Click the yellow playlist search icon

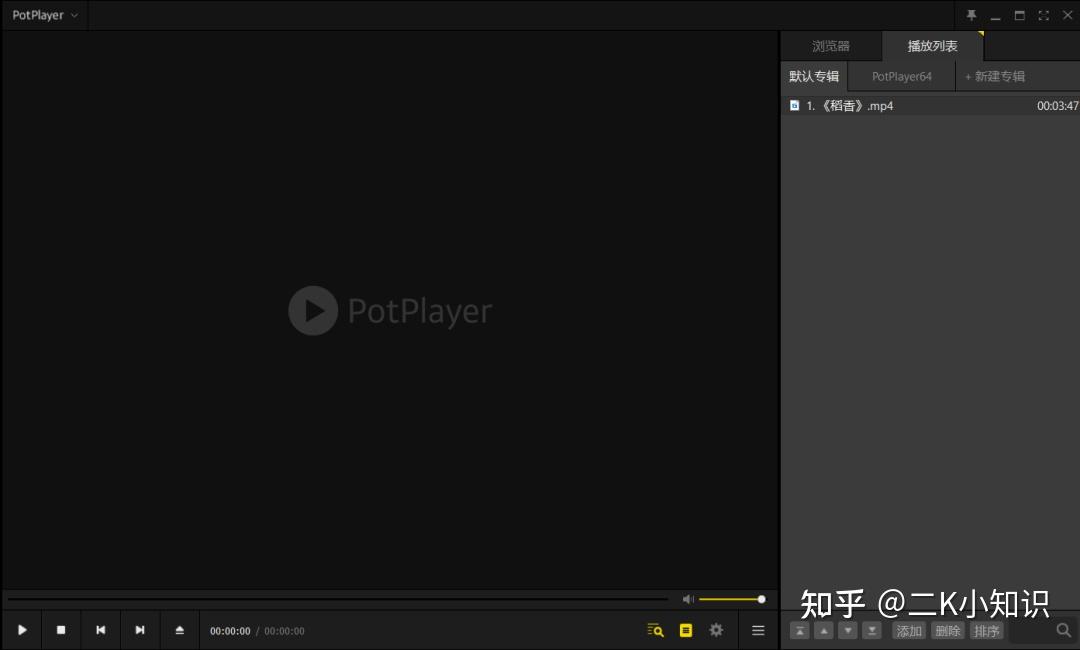pos(655,630)
